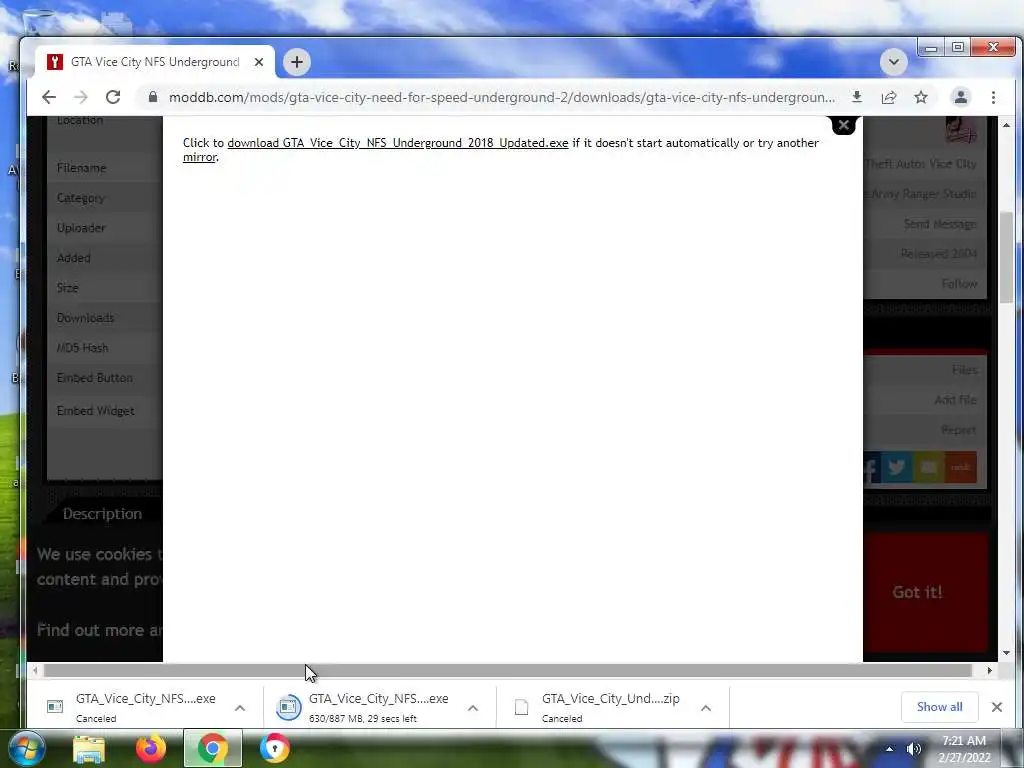This screenshot has height=768, width=1024.
Task: Click download GTA_Vice_City_NFS_Underground_2018_Updated.exe link
Action: pyautogui.click(x=398, y=143)
